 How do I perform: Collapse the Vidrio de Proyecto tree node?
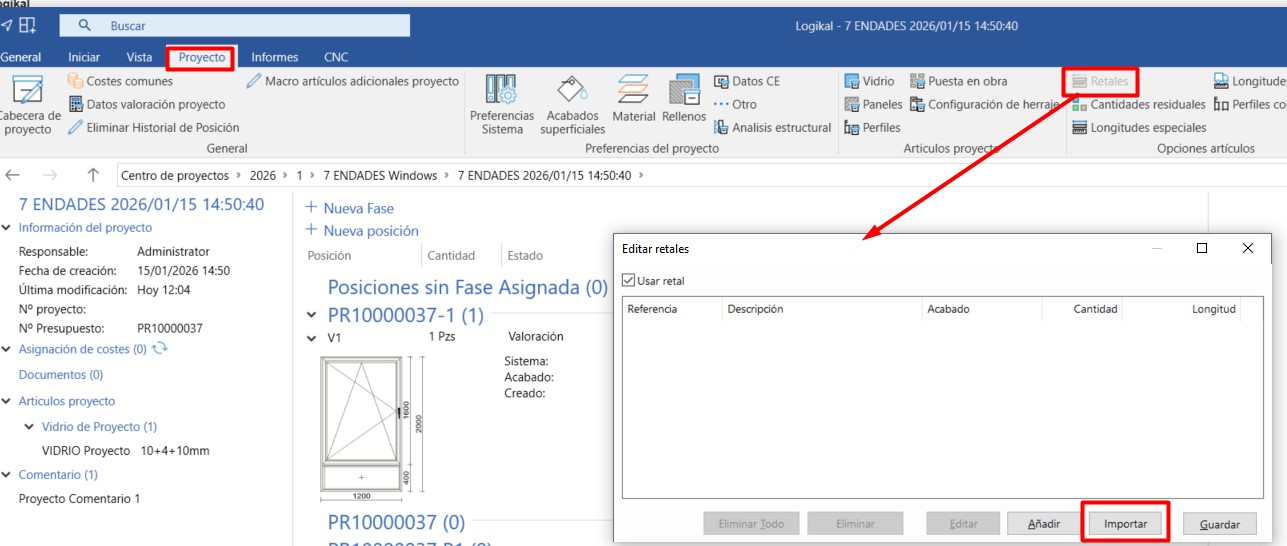tap(30, 427)
